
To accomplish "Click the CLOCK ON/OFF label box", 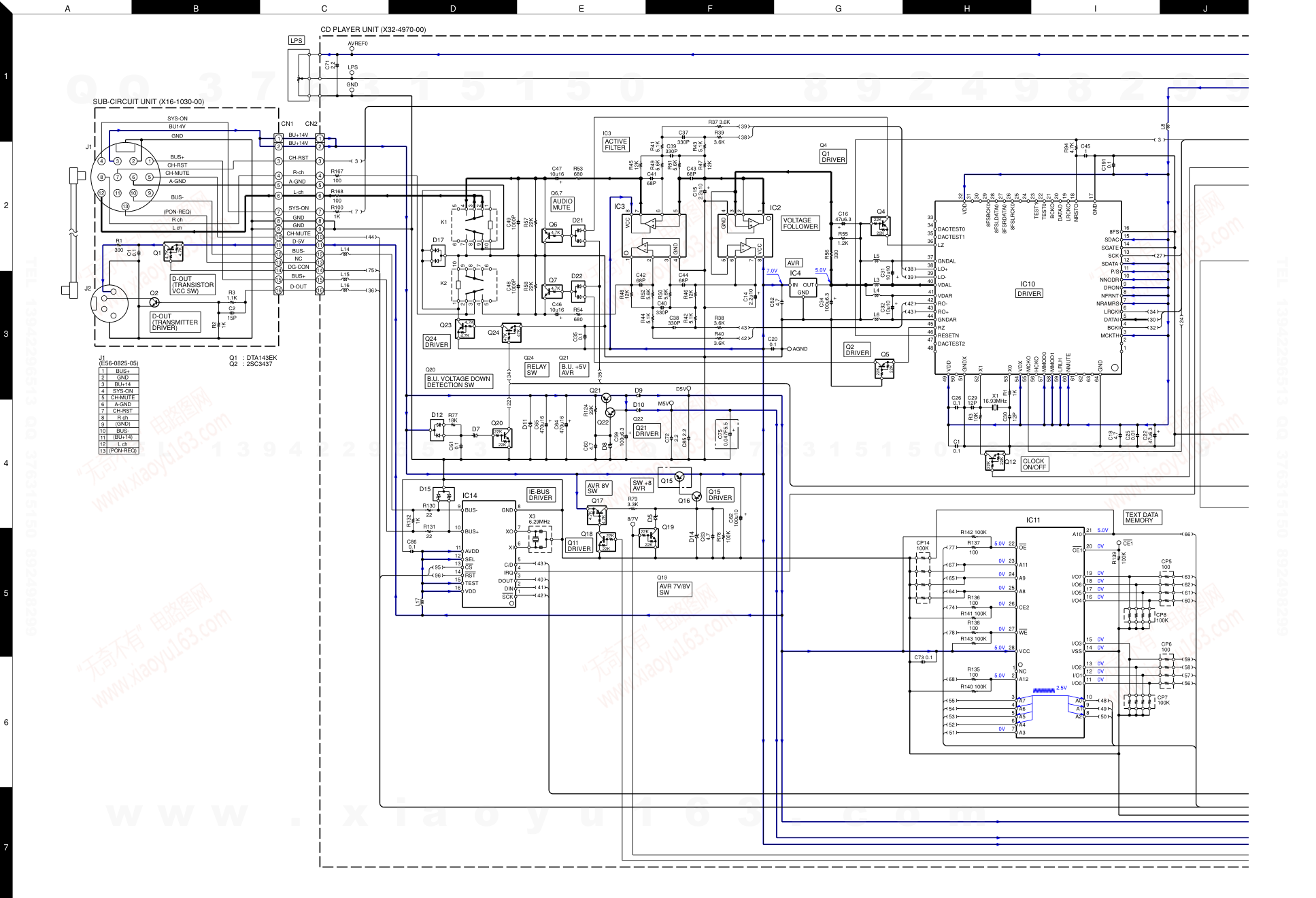I will click(1034, 464).
